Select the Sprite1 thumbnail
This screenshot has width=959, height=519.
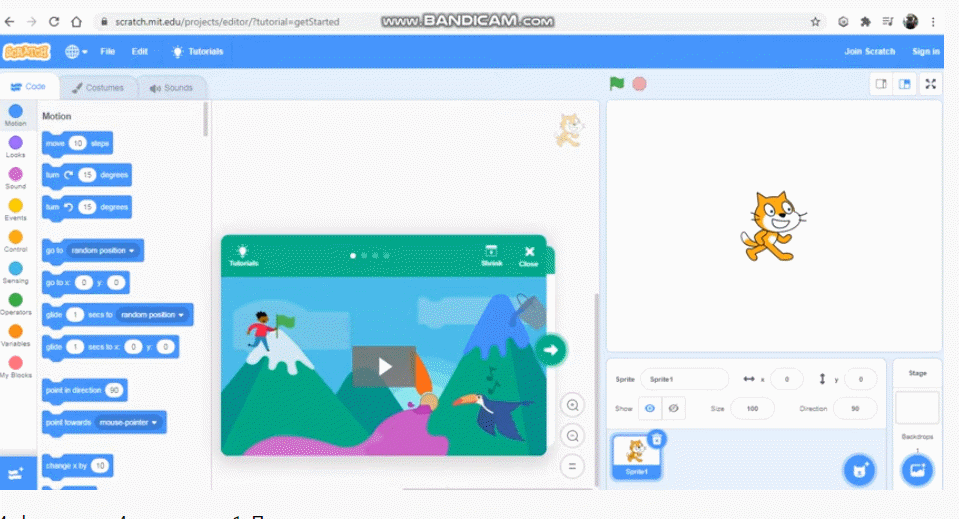point(636,457)
